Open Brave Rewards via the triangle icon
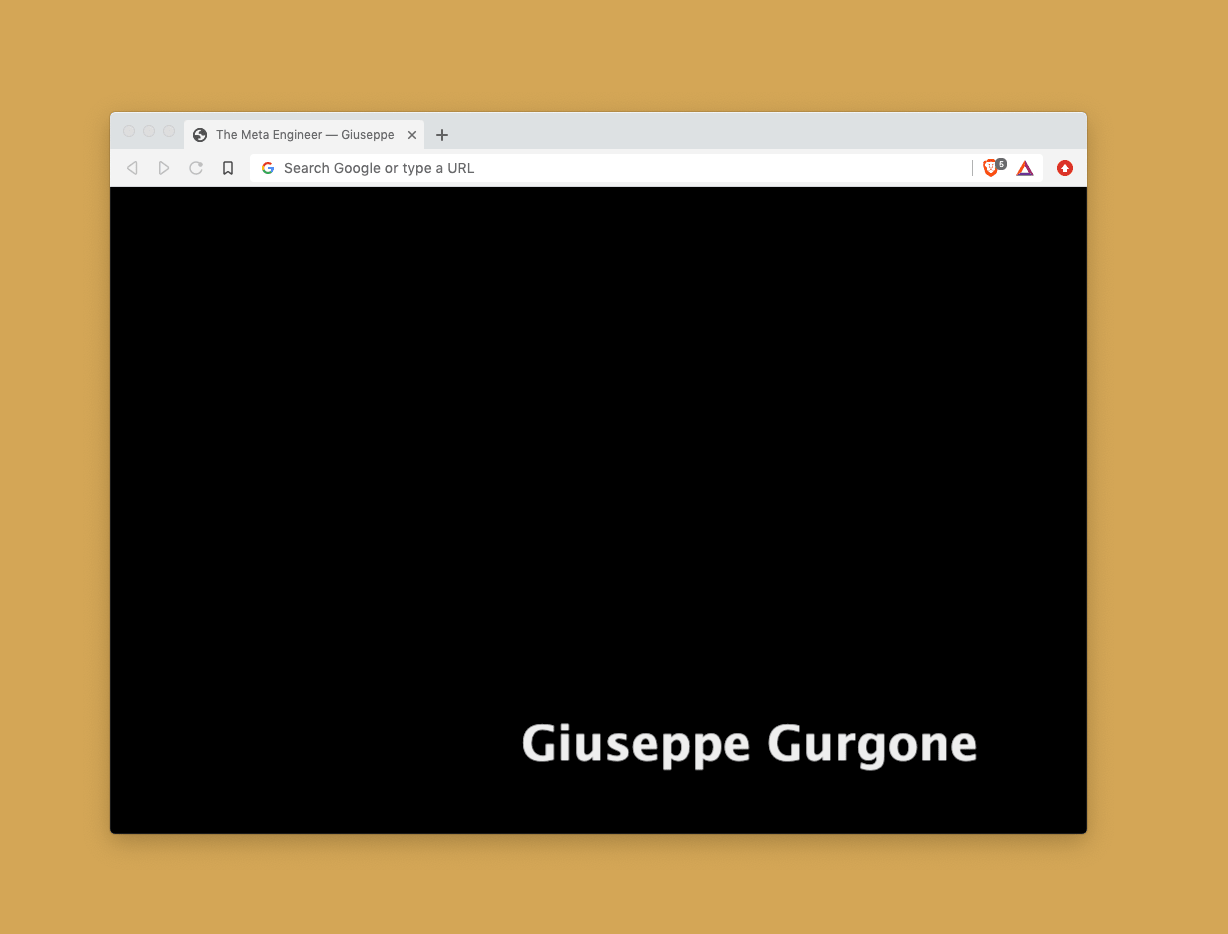 [1025, 168]
